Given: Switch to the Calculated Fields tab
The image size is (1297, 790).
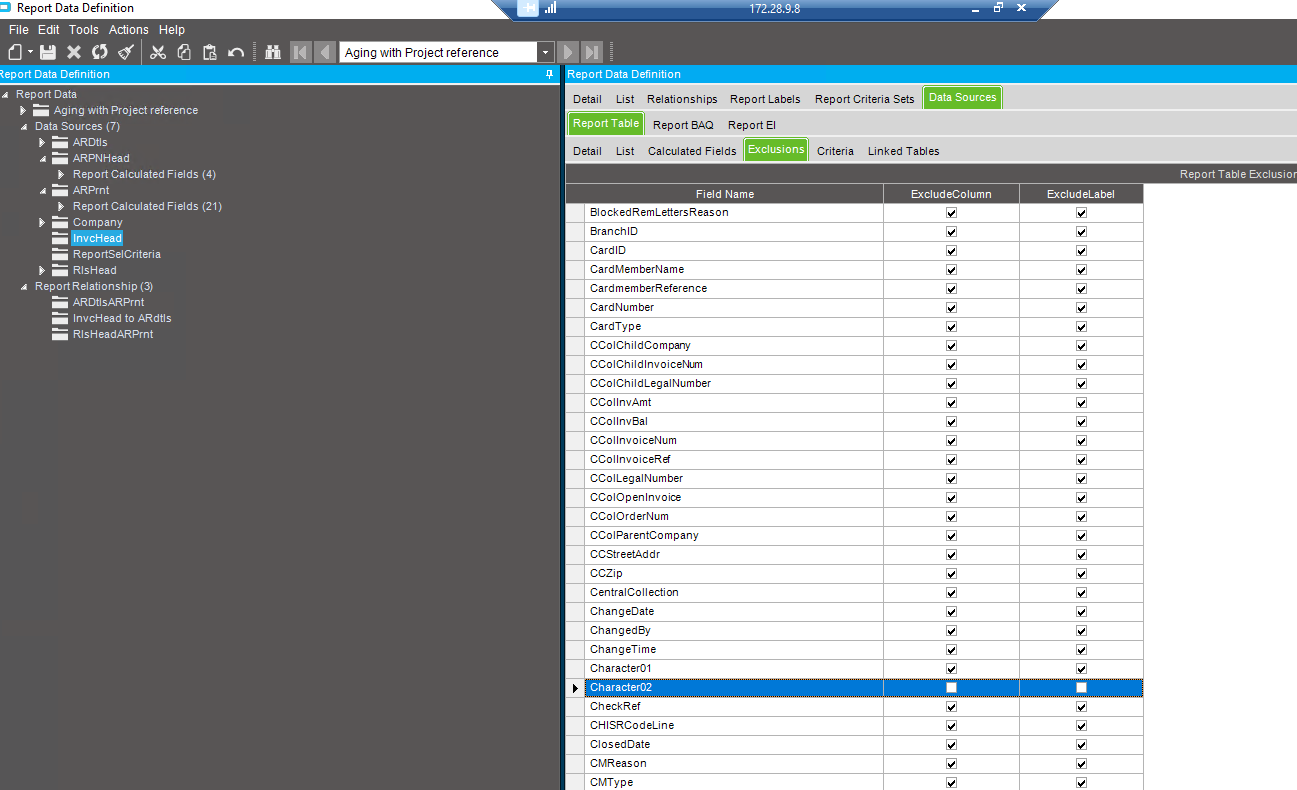Looking at the screenshot, I should (692, 151).
